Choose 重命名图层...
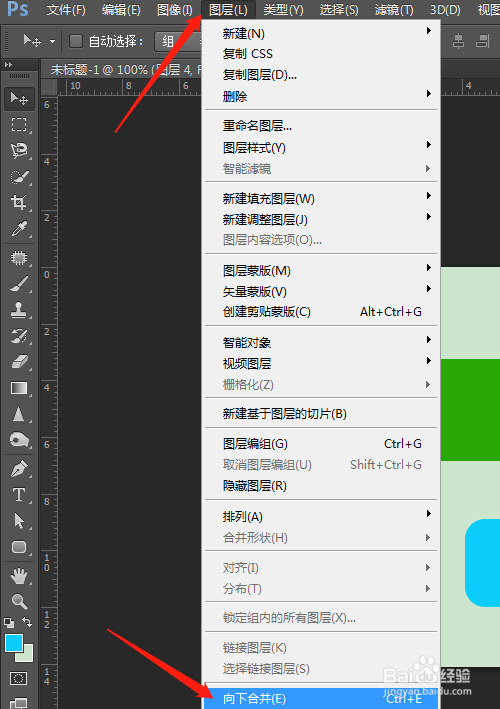Screen dimensions: 500x709 (321, 126)
